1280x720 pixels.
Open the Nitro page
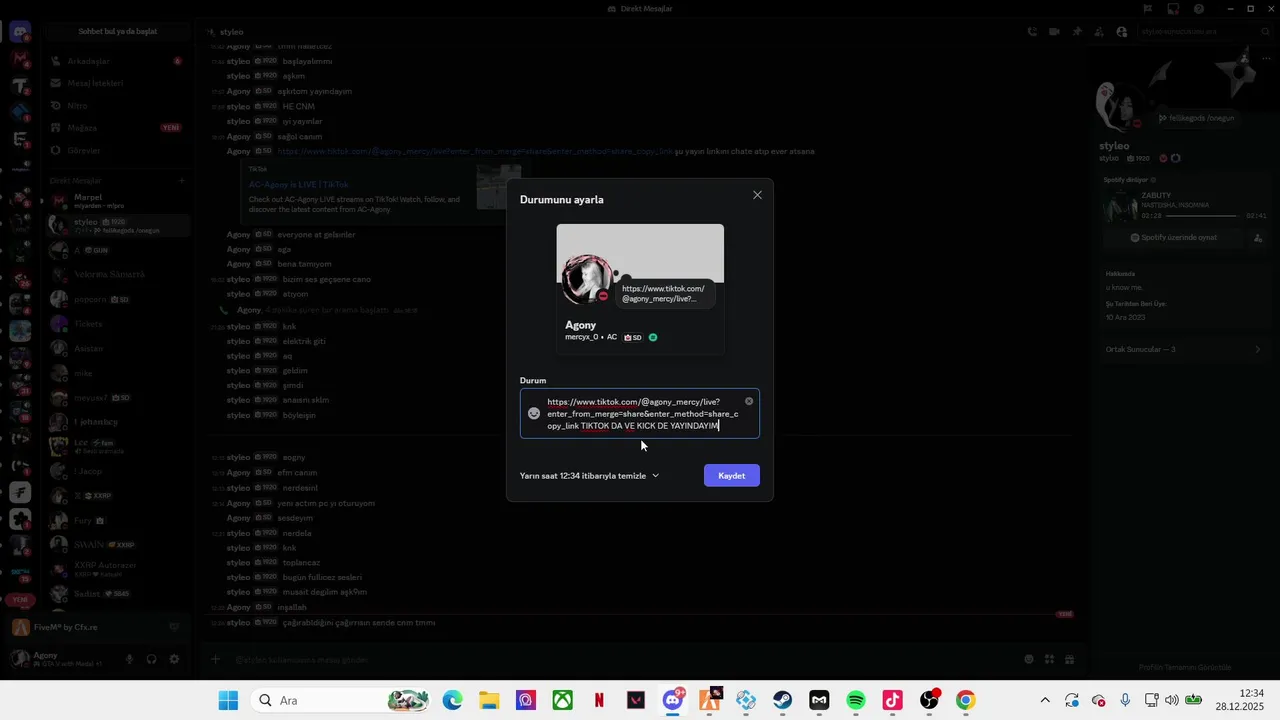pos(118,105)
